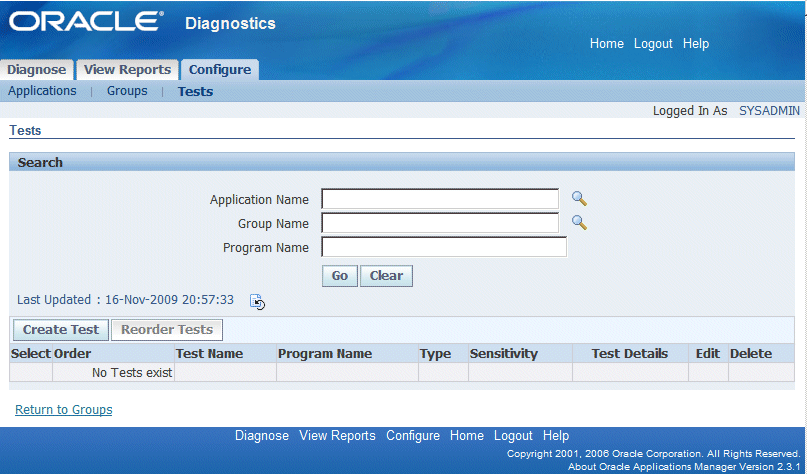Click Home link in footer

click(467, 435)
